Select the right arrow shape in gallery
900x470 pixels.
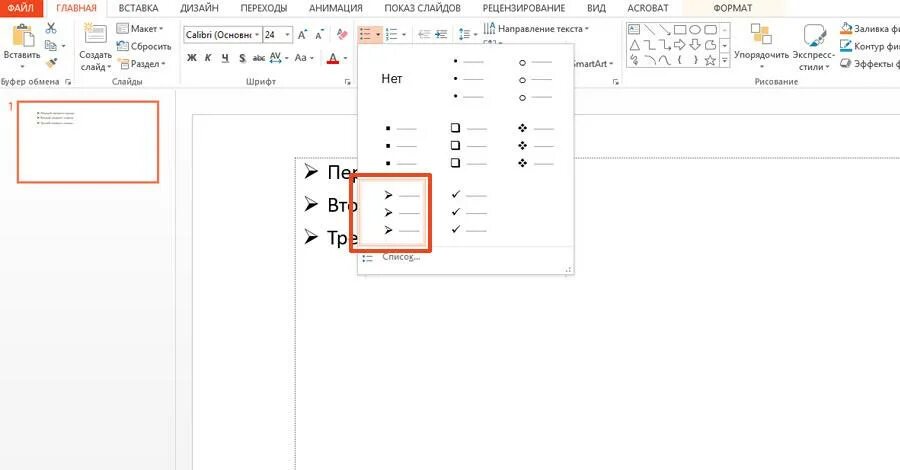coord(680,45)
